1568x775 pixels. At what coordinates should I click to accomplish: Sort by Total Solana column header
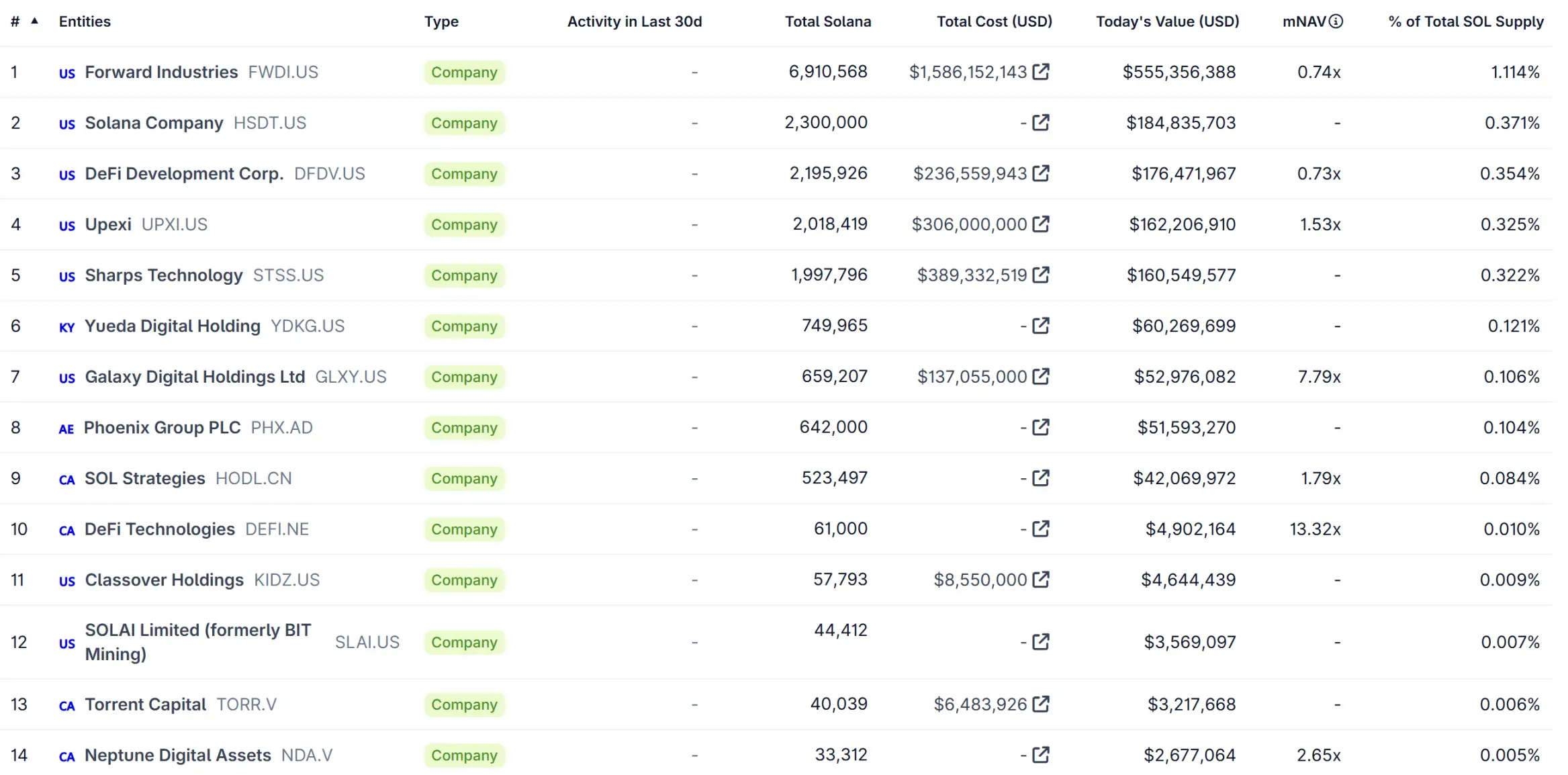[827, 21]
